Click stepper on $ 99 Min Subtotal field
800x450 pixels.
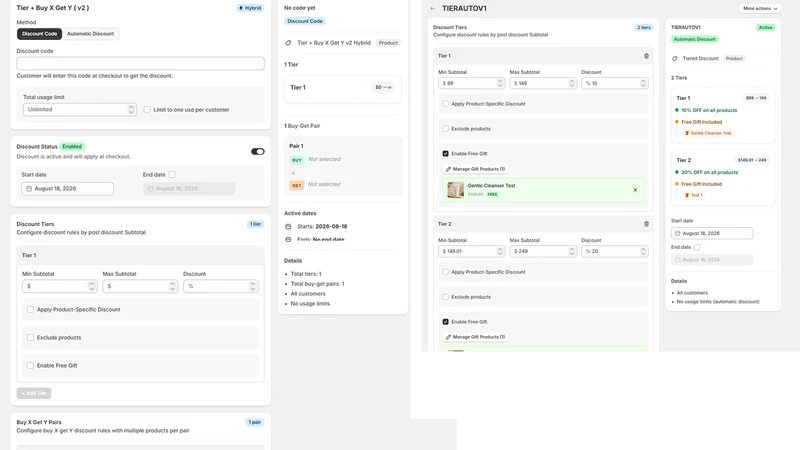click(x=500, y=83)
